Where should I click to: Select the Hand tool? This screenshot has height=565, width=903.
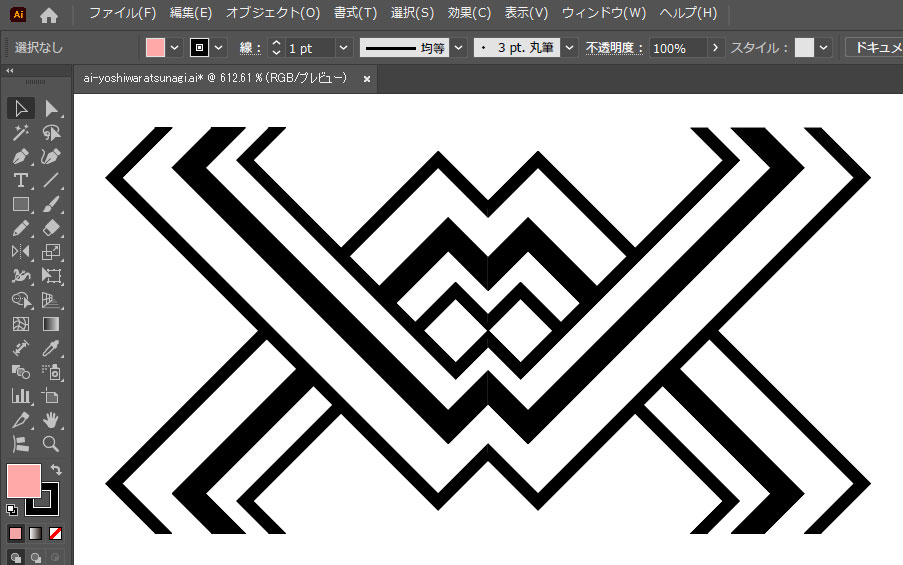[52, 420]
